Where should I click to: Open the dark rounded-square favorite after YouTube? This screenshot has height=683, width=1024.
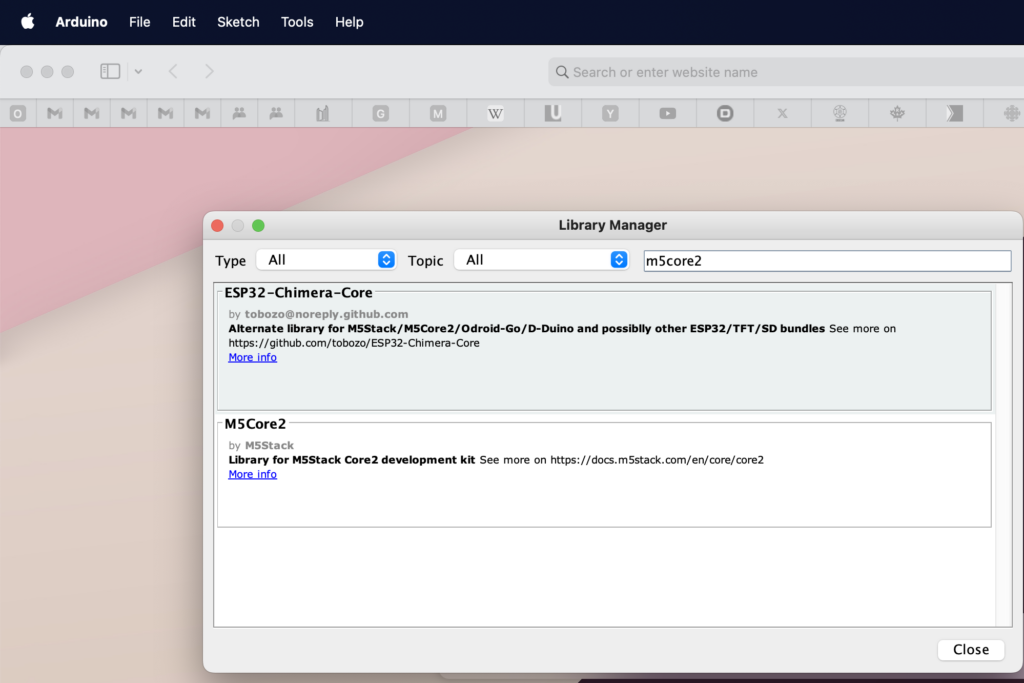pos(725,114)
